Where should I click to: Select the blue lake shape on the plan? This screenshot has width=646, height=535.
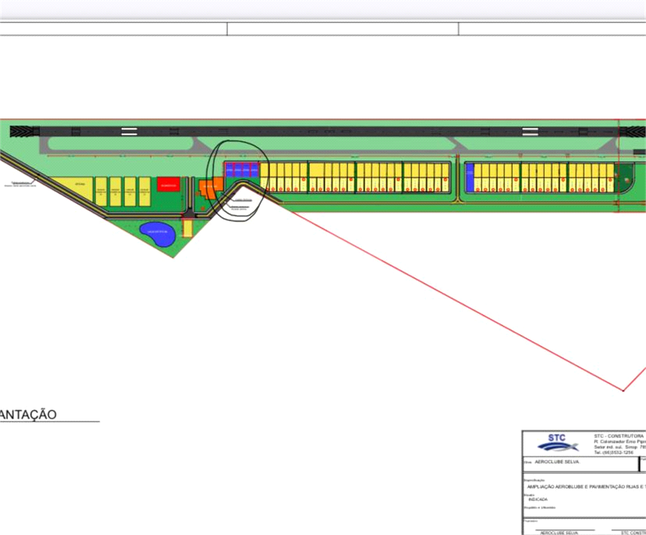pos(157,234)
